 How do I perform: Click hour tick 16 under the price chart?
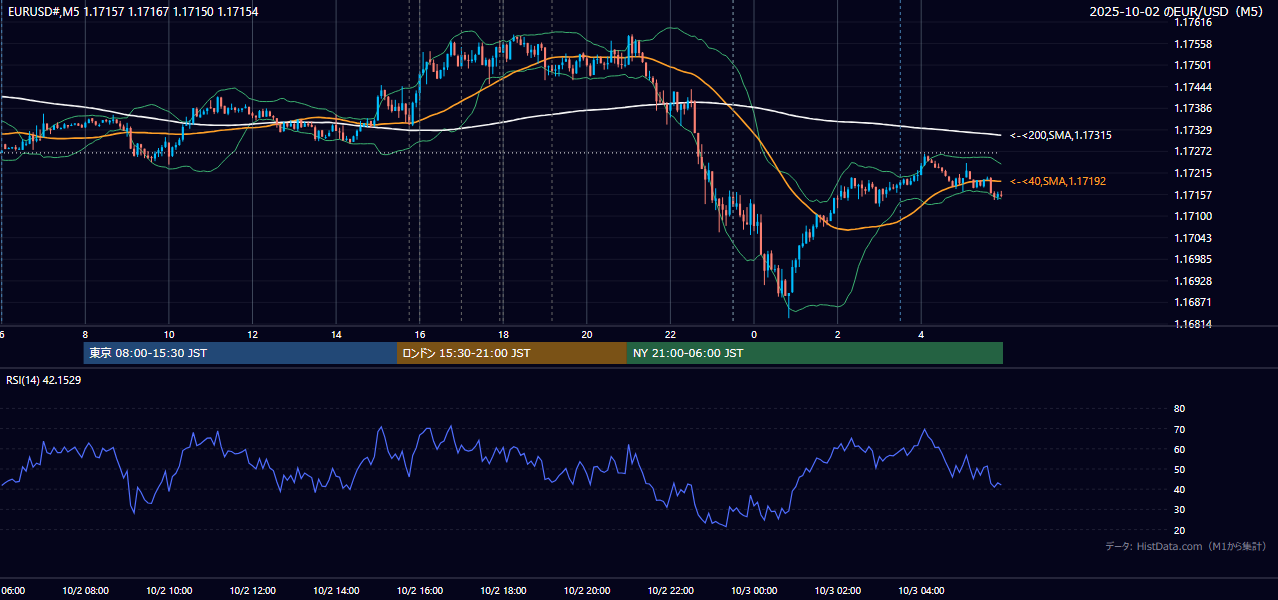[x=420, y=335]
